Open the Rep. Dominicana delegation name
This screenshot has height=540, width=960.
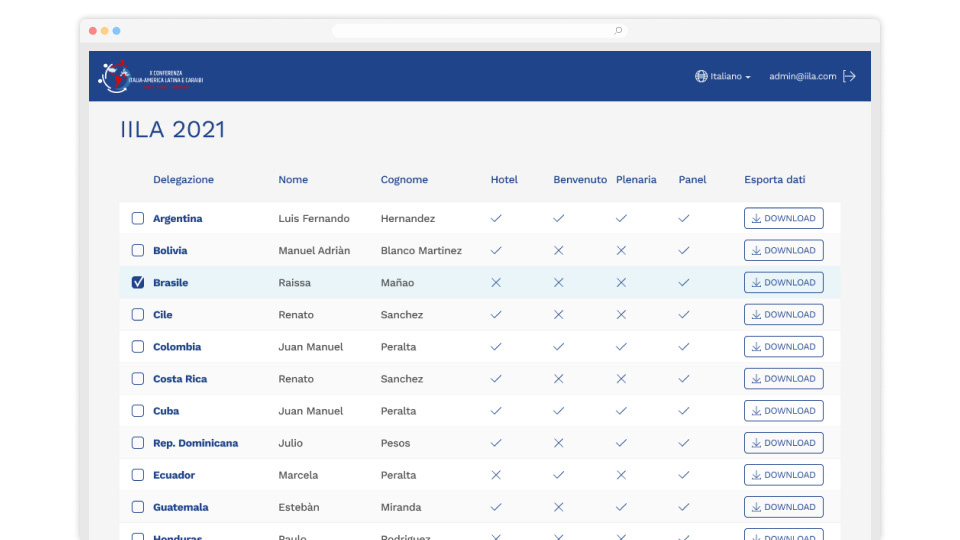click(x=195, y=443)
